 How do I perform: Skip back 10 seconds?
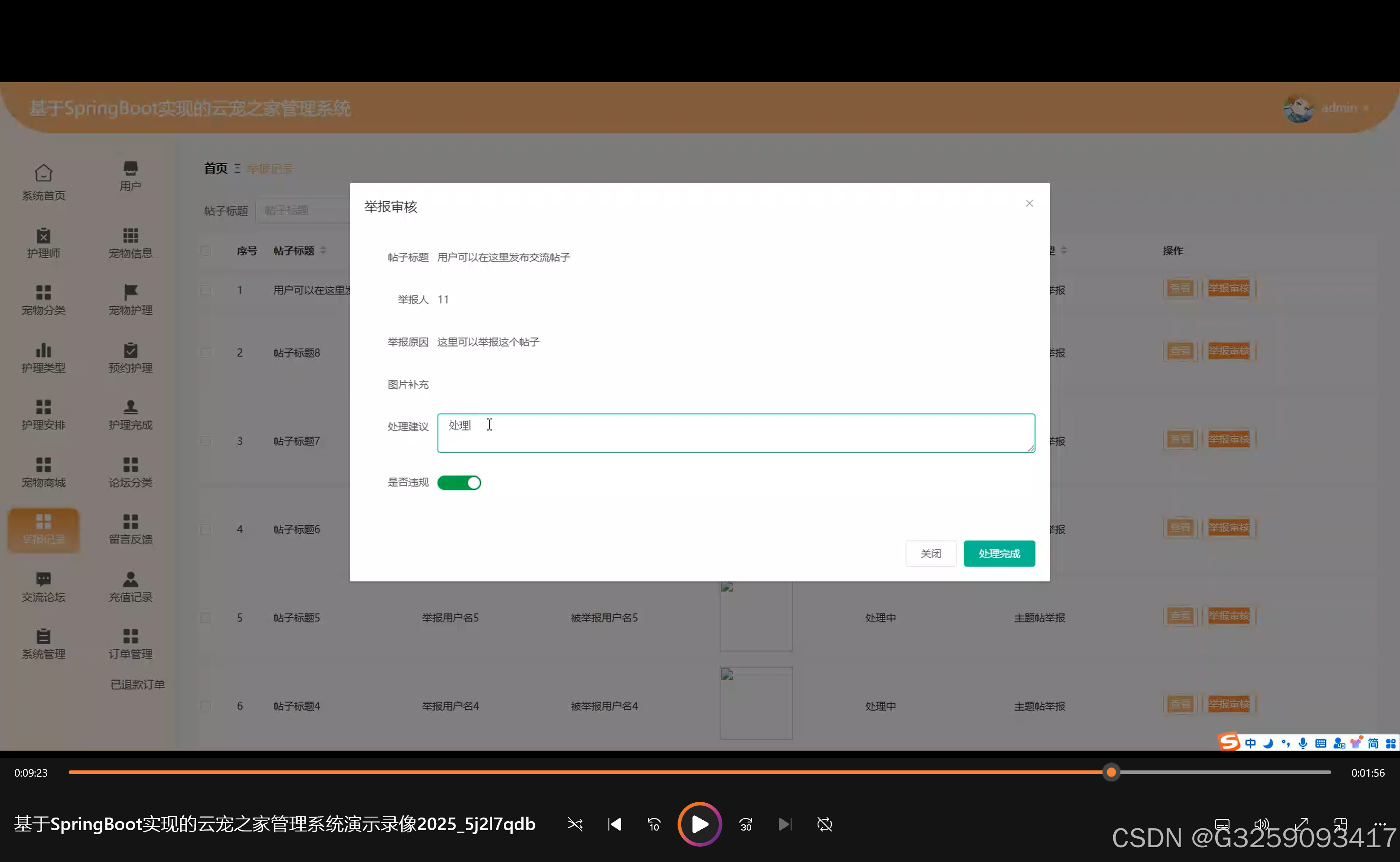654,824
